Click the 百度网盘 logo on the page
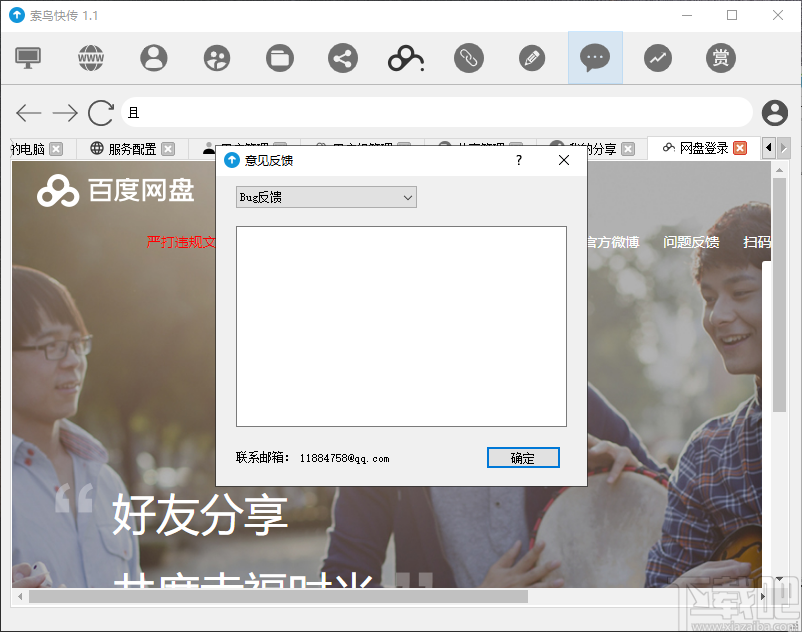Viewport: 802px width, 632px height. (x=116, y=190)
